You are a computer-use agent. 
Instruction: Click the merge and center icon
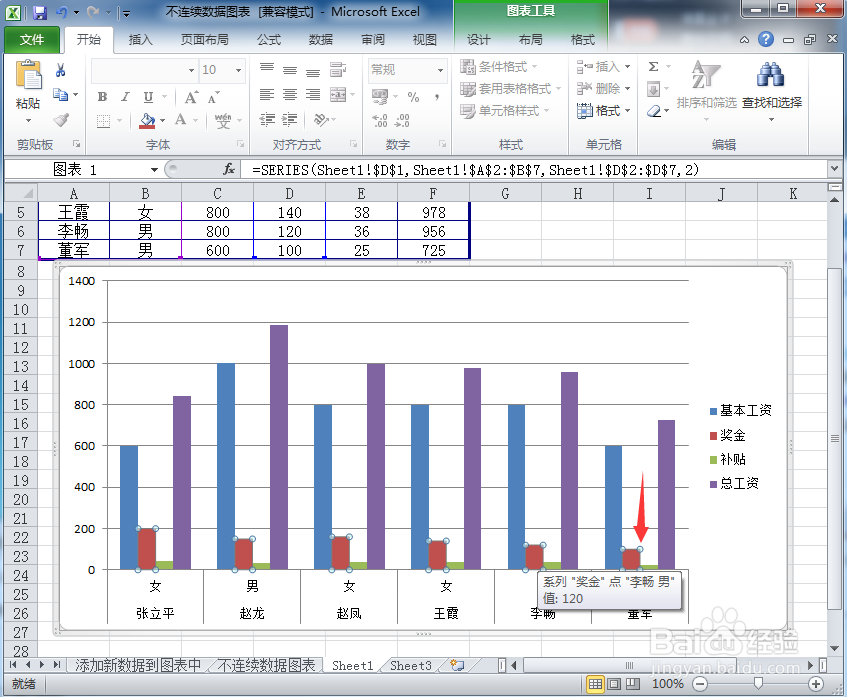[338, 95]
